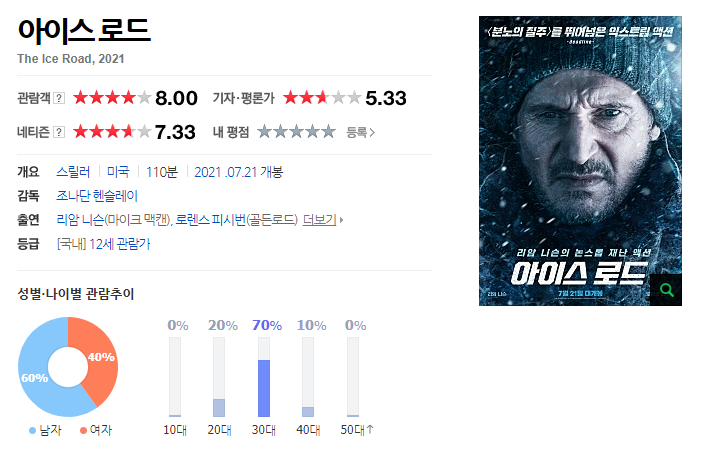Open the 스릴러 genre link

point(73,172)
